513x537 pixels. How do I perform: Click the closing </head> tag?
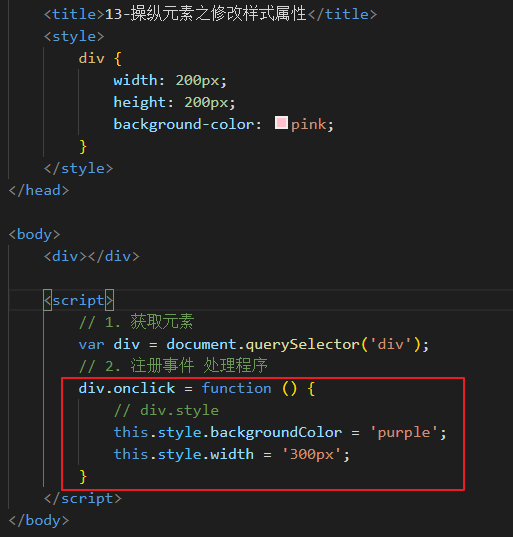click(39, 190)
